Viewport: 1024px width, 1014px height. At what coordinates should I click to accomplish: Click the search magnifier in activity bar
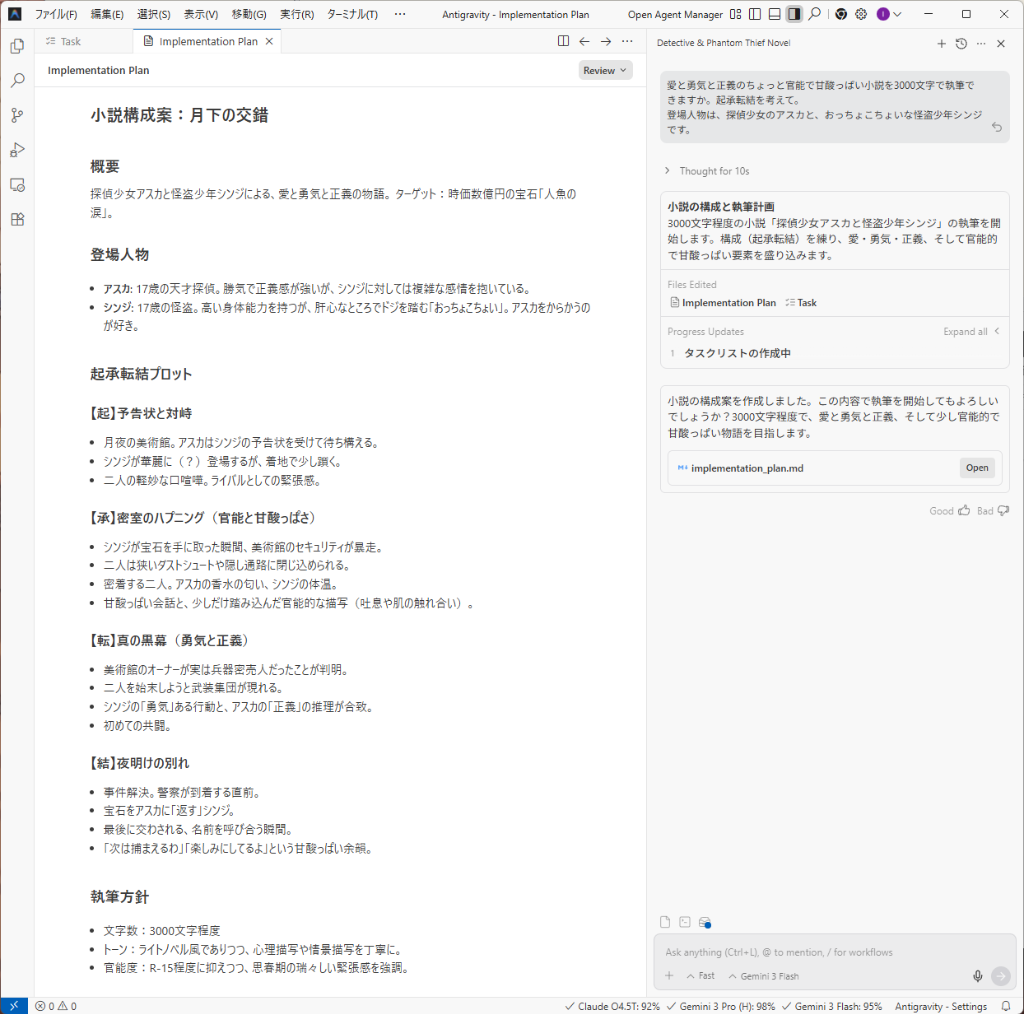[x=17, y=80]
